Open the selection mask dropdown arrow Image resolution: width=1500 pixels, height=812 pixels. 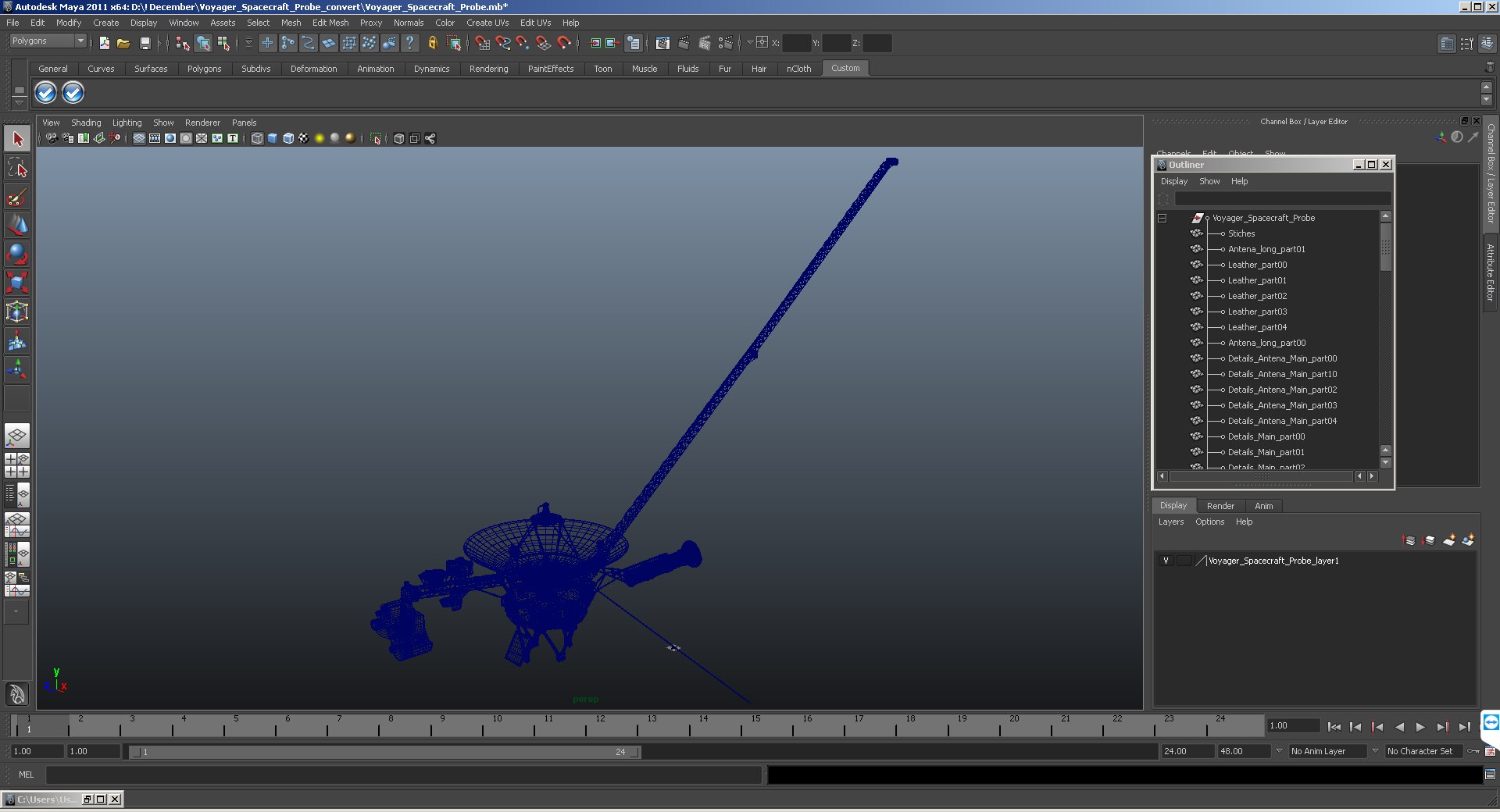coord(248,43)
